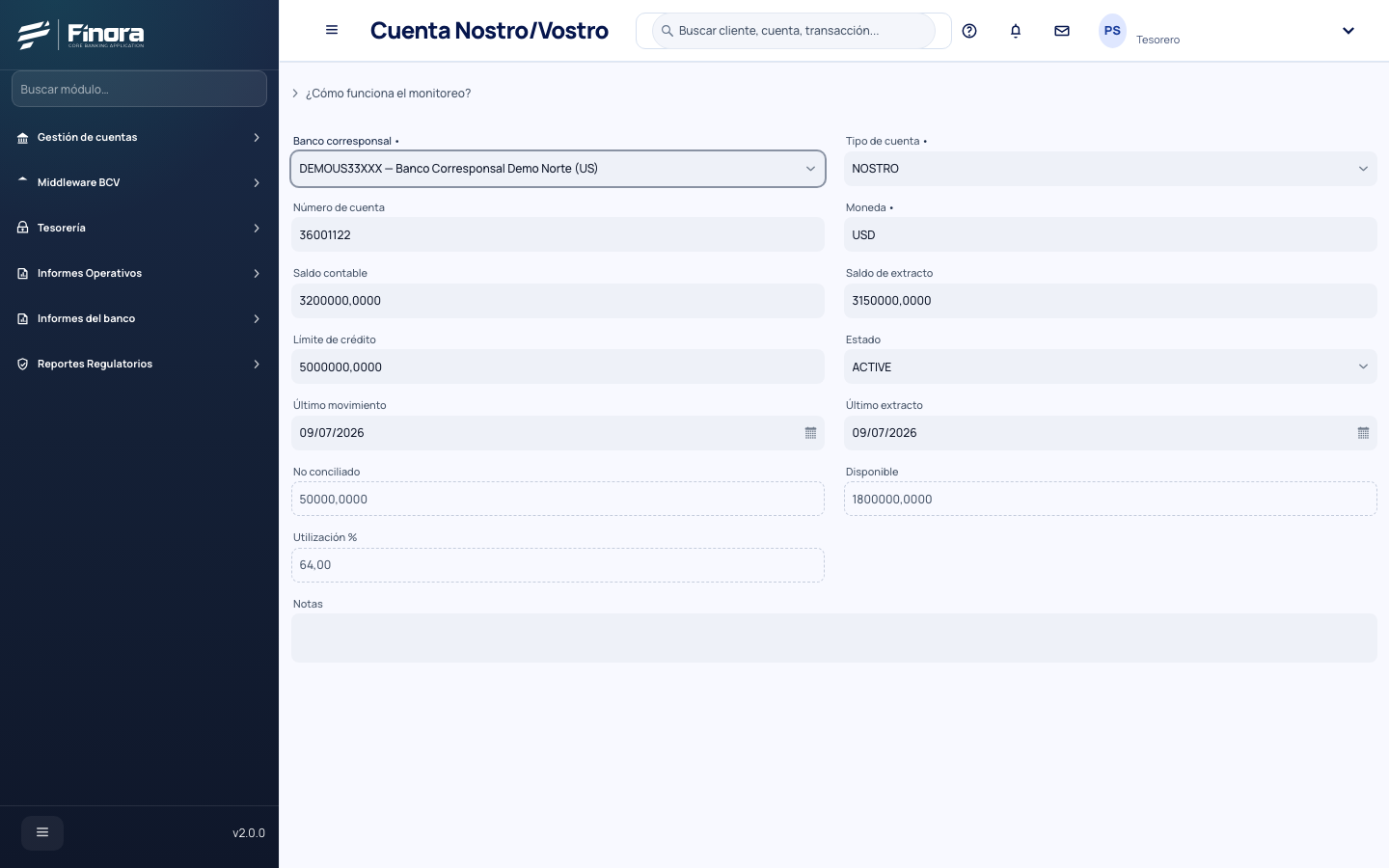Click the search magnifier icon
Viewport: 1389px width, 868px height.
tap(667, 31)
